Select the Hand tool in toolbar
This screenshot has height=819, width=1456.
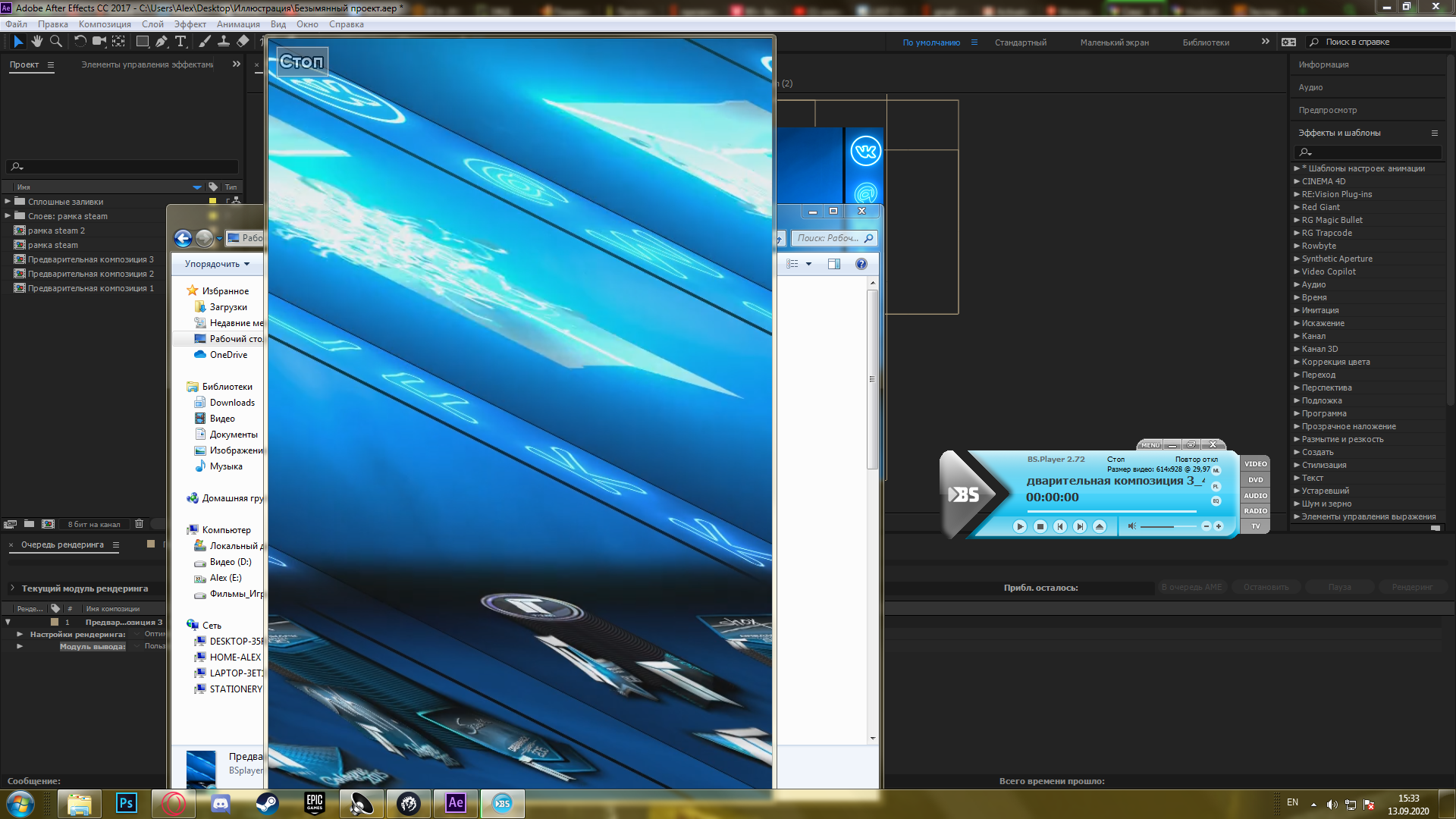36,42
